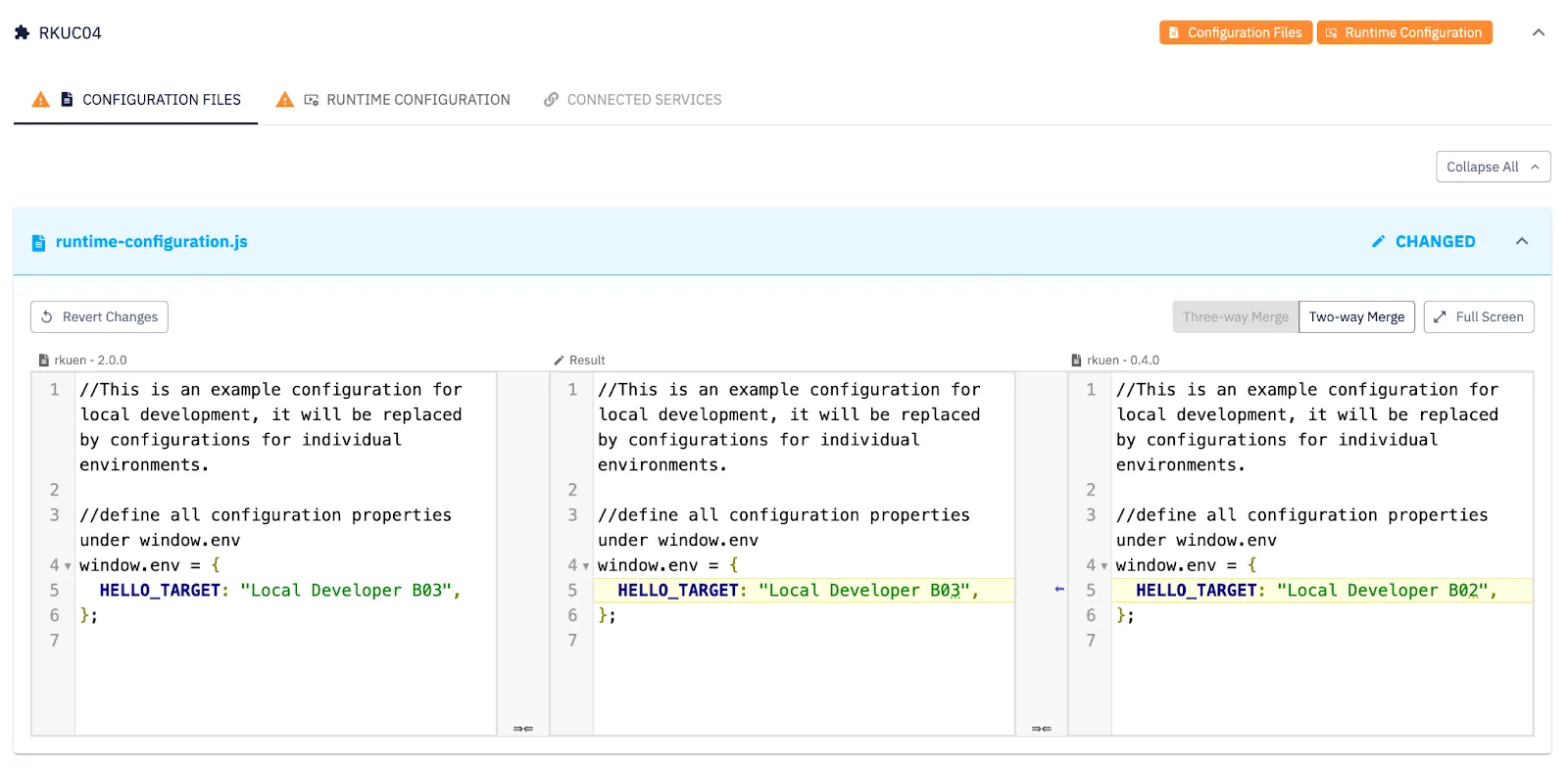Click warning icon on Runtime Configuration tab
This screenshot has height=770, width=1568.
coord(284,99)
